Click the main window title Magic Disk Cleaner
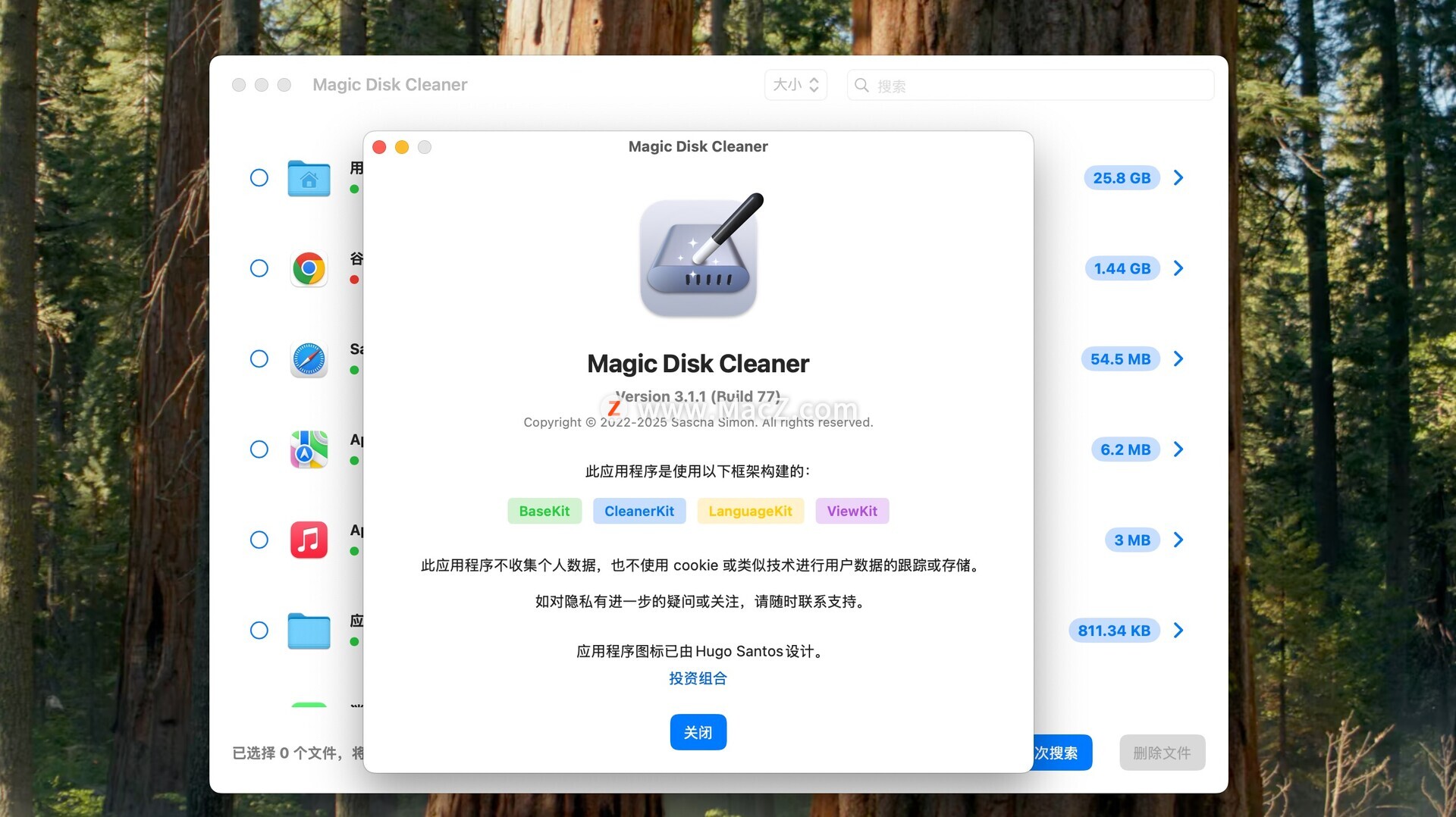The image size is (1456, 817). tap(390, 85)
